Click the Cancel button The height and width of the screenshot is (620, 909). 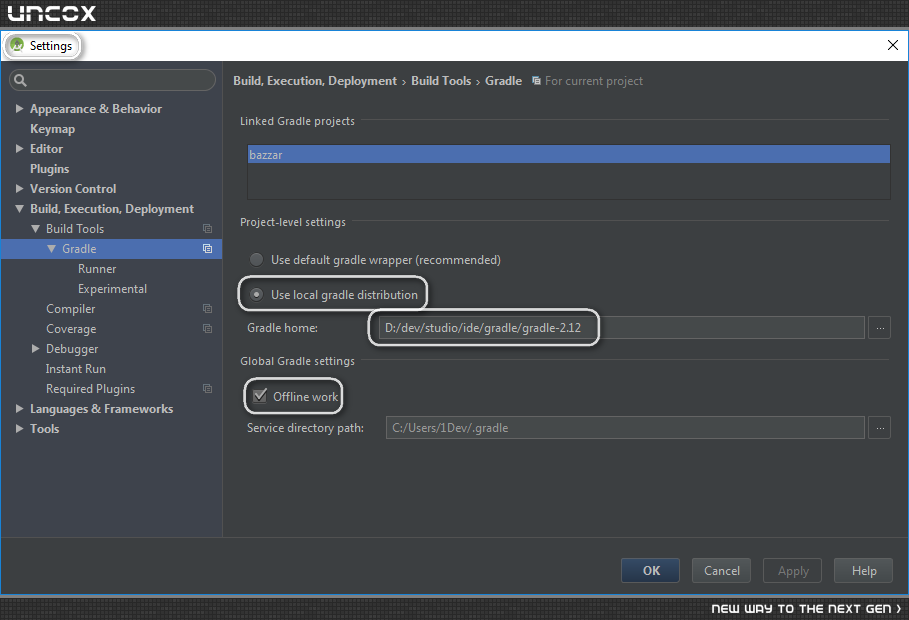point(721,571)
